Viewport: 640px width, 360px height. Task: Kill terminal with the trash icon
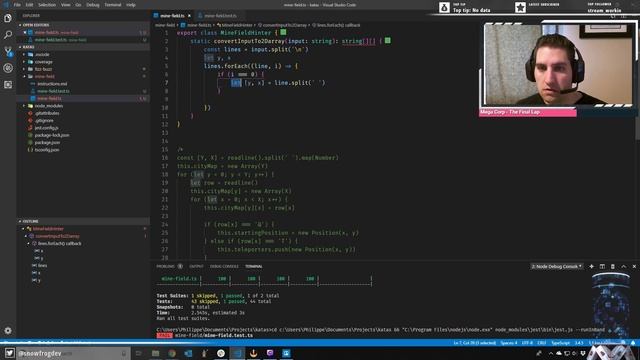coord(613,267)
